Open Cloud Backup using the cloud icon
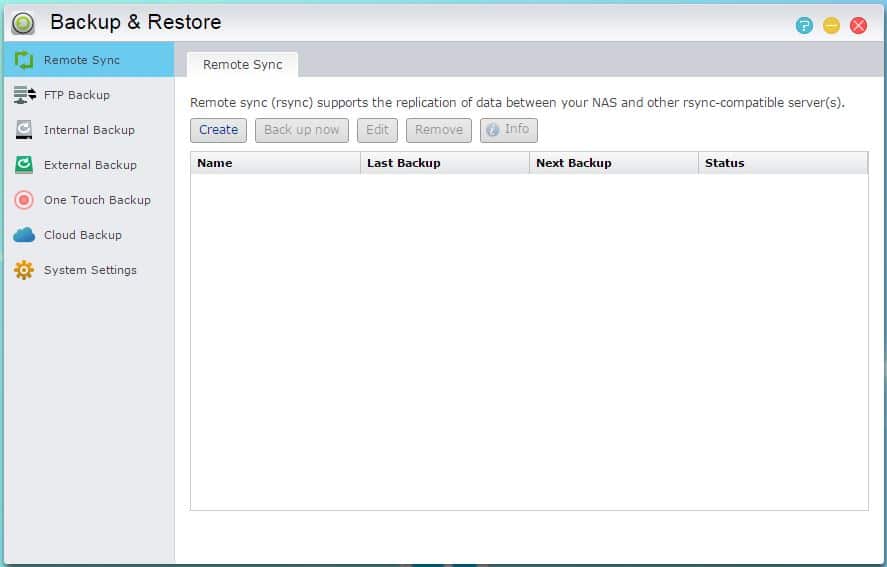The width and height of the screenshot is (887, 567). pos(24,235)
